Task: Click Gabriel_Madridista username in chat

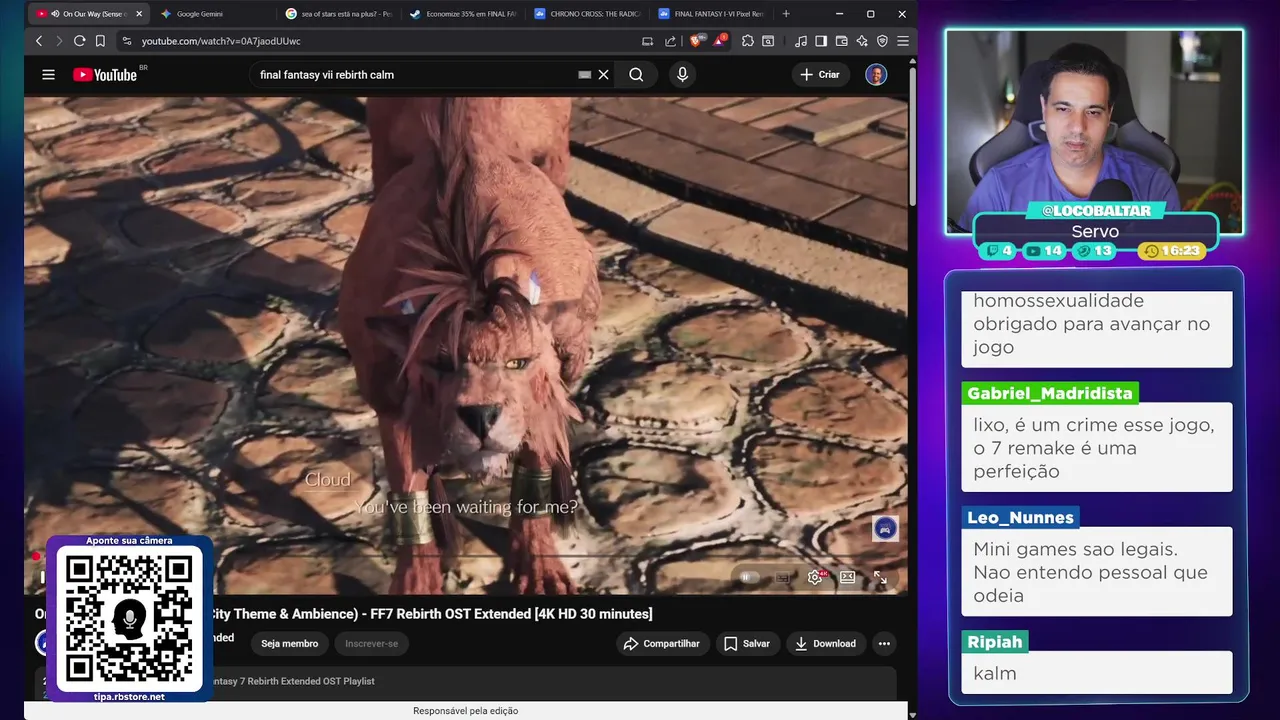Action: pyautogui.click(x=1050, y=393)
